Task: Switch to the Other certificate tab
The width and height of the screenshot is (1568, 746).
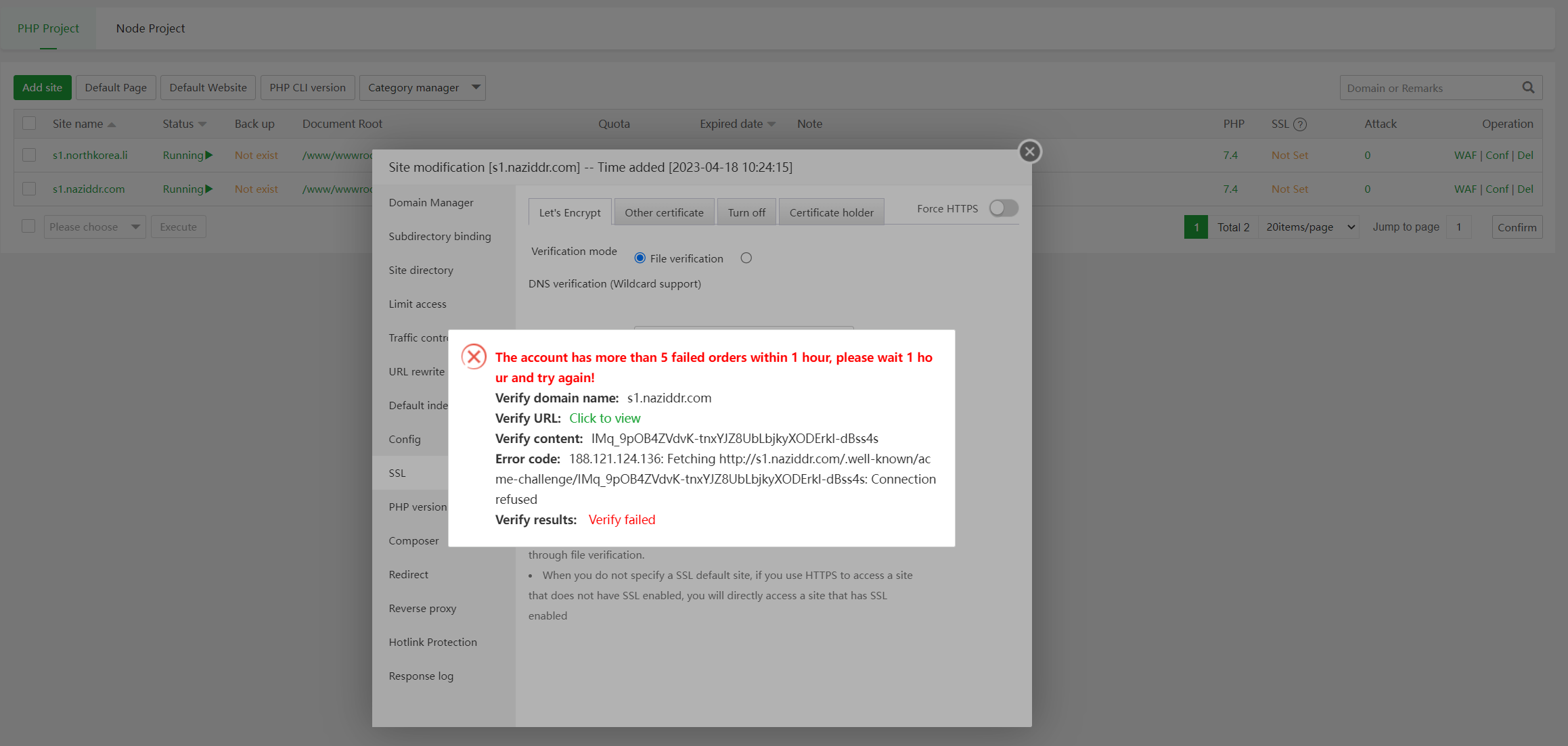Action: tap(664, 212)
